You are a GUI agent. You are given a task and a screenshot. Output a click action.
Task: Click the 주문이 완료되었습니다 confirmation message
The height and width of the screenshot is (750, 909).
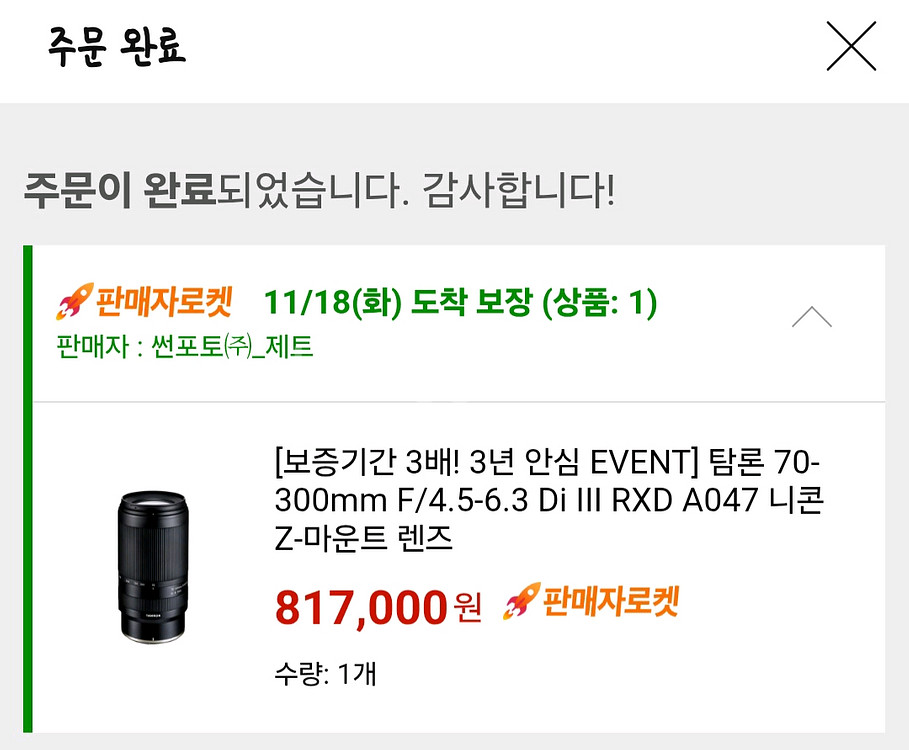pos(215,189)
